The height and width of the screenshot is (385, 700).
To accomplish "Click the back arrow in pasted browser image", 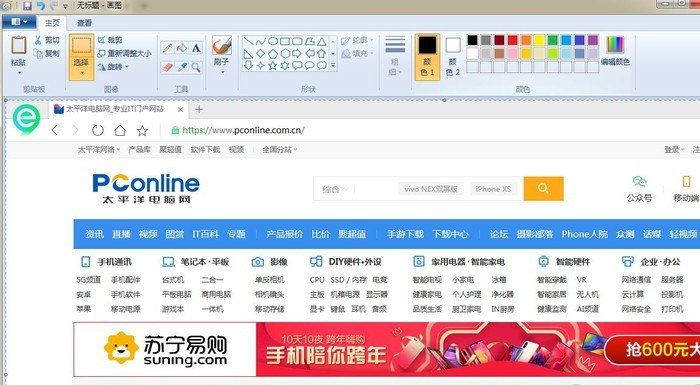I will coord(55,130).
